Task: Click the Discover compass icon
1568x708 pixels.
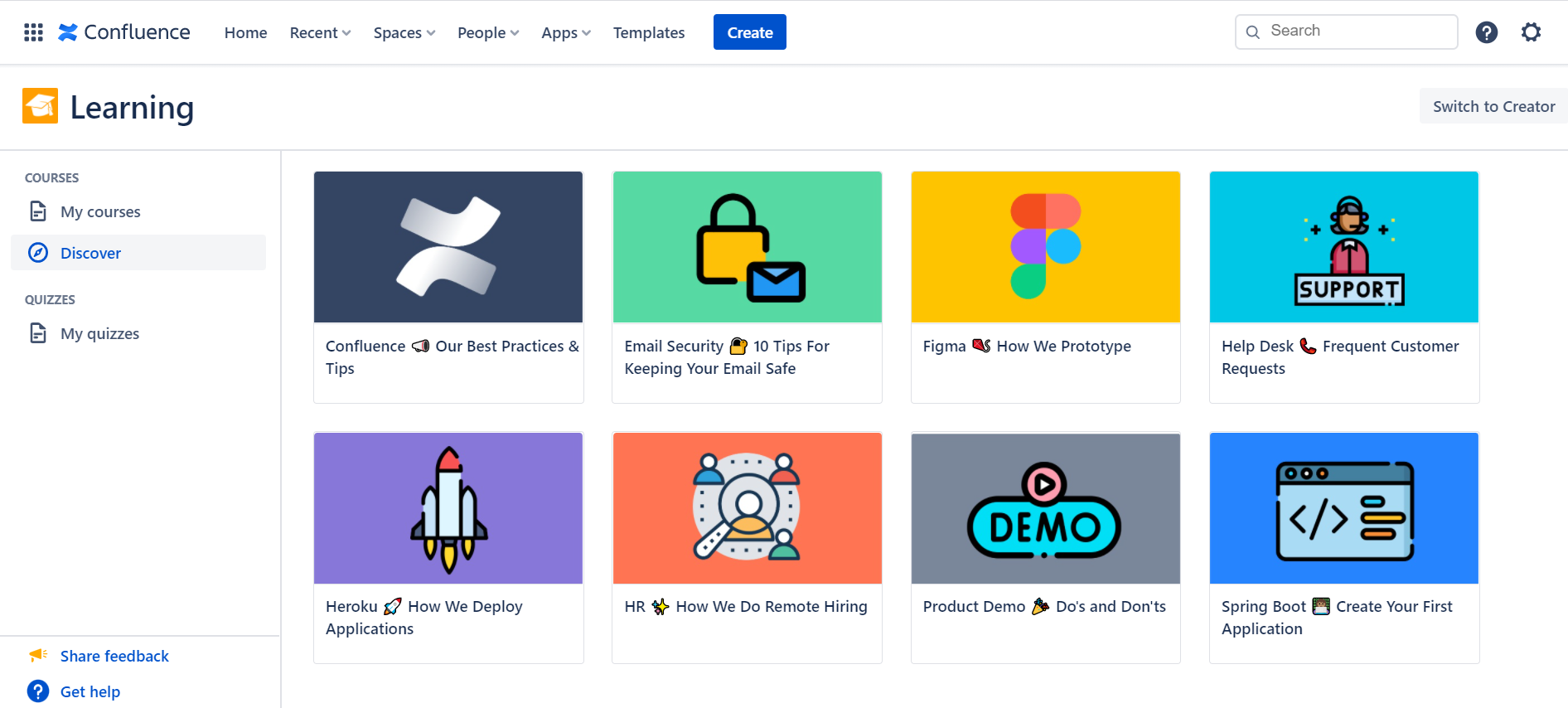Action: pyautogui.click(x=38, y=253)
